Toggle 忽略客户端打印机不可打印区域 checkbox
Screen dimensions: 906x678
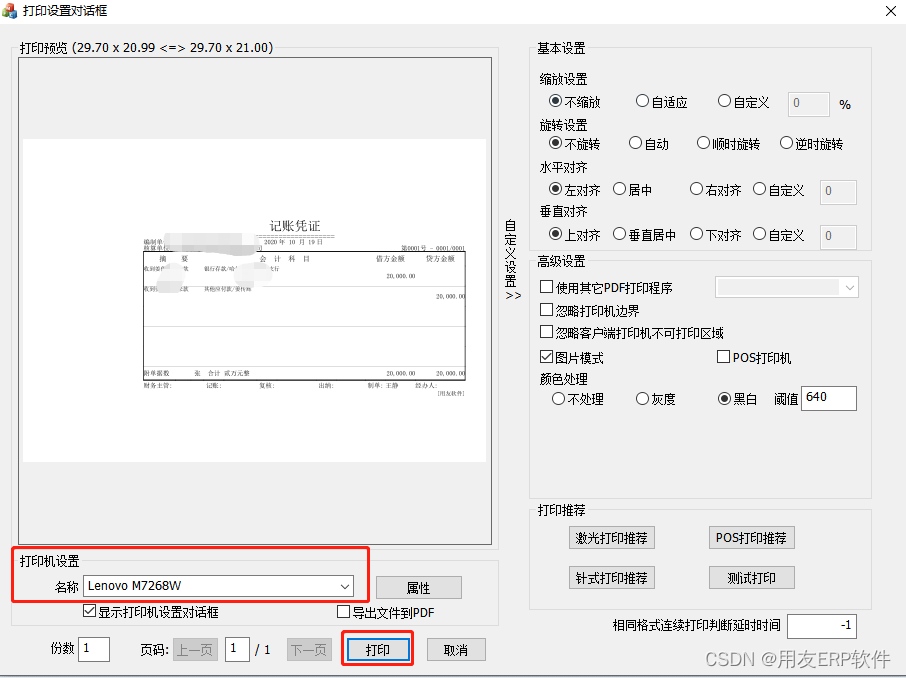point(547,332)
